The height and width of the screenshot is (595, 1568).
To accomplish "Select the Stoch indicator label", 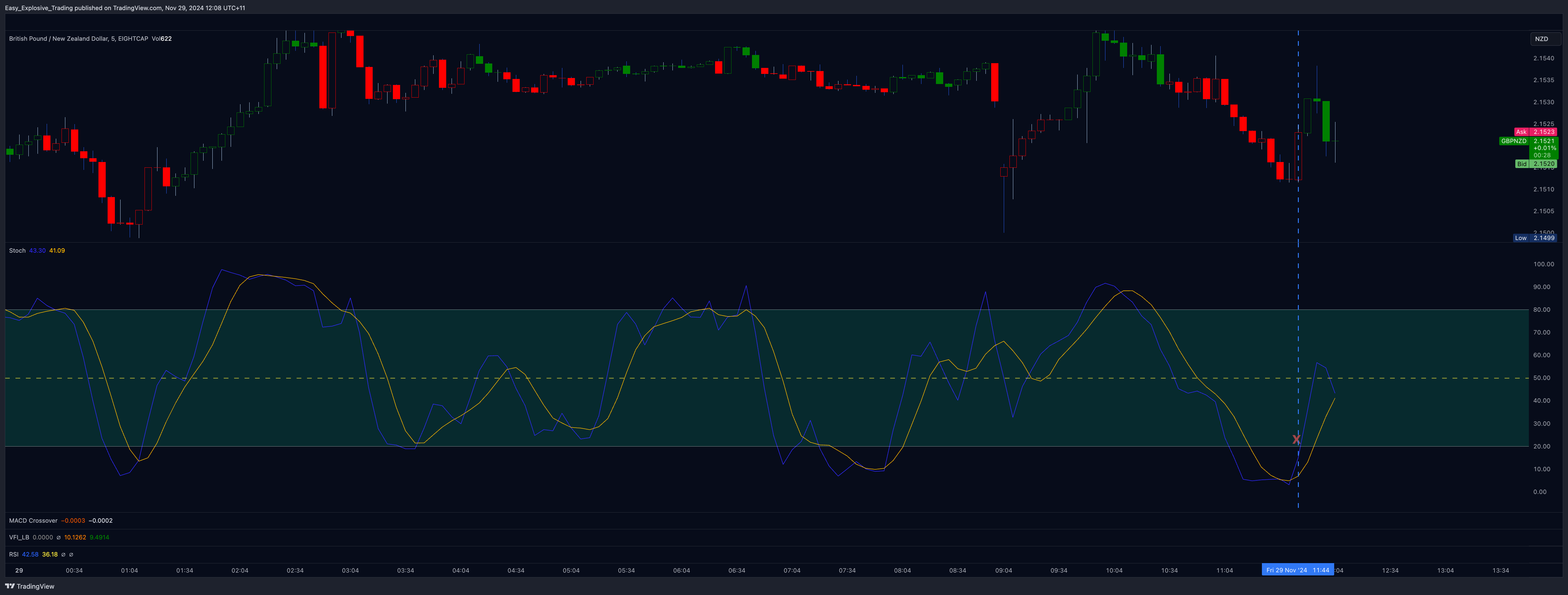I will pyautogui.click(x=17, y=250).
